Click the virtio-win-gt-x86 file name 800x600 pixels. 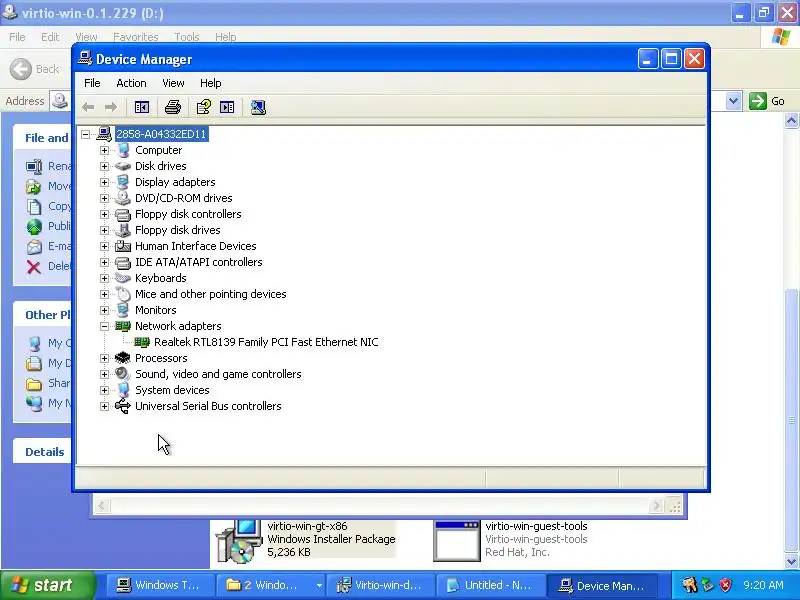(x=307, y=526)
